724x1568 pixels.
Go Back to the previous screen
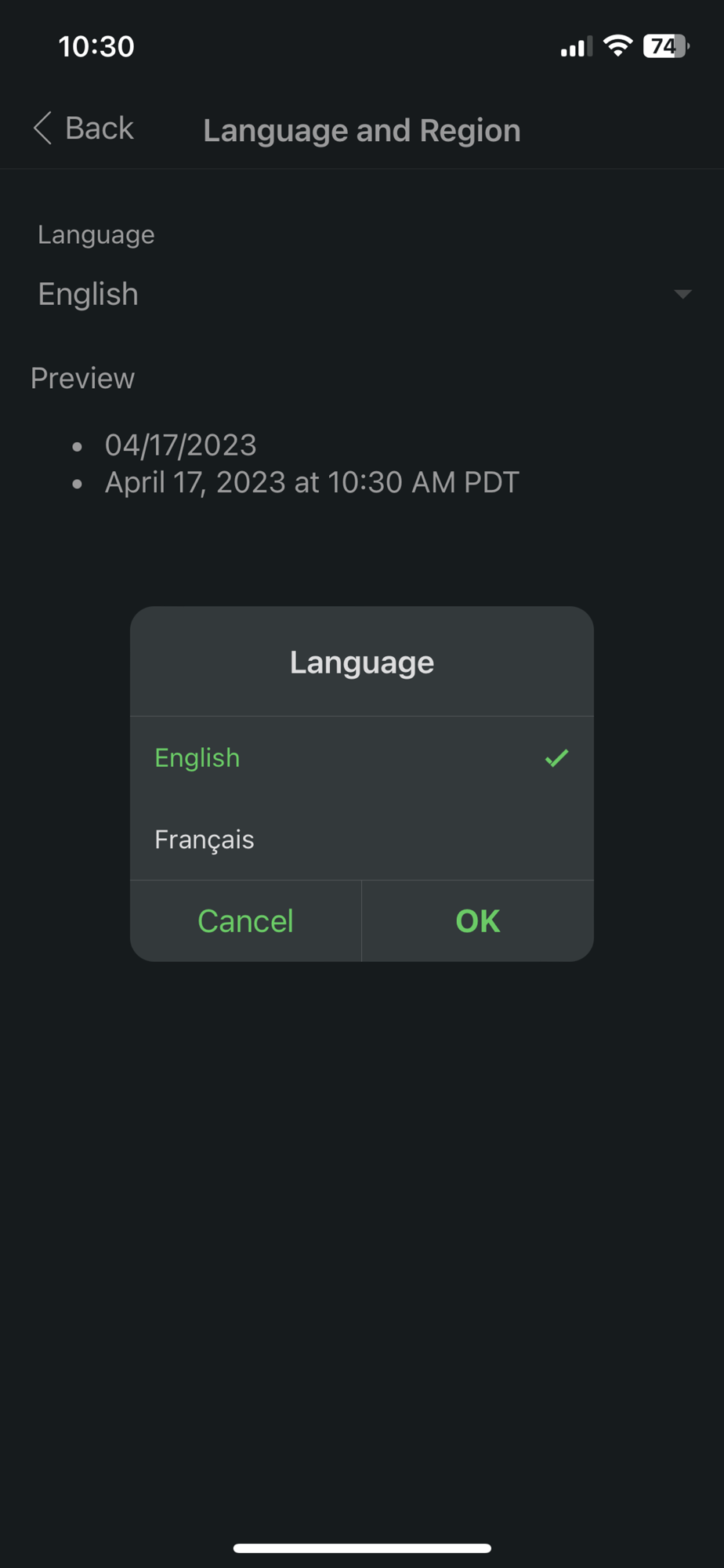coord(84,128)
